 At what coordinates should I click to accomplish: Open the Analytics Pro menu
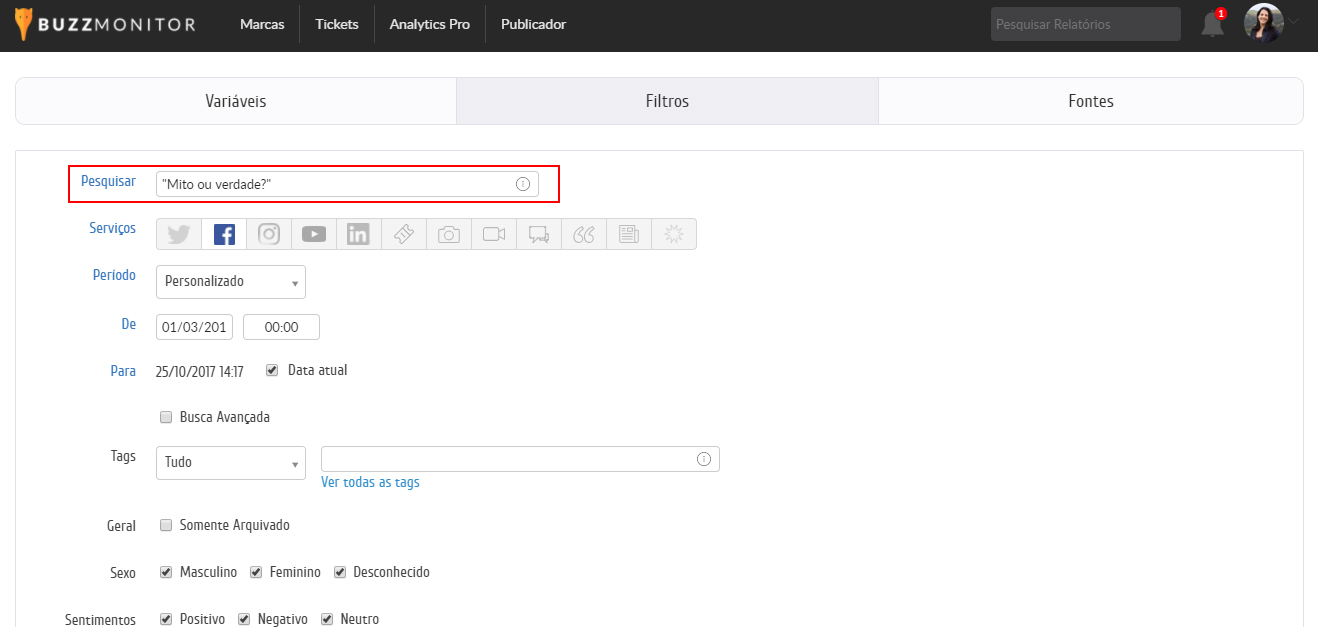[x=429, y=24]
